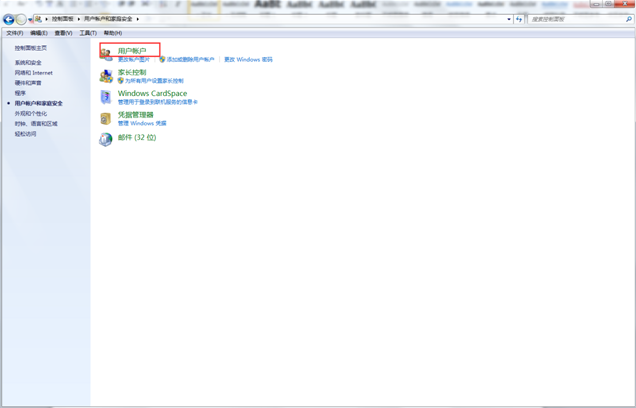Open the 查看(V) menu
636x408 pixels.
coord(63,33)
